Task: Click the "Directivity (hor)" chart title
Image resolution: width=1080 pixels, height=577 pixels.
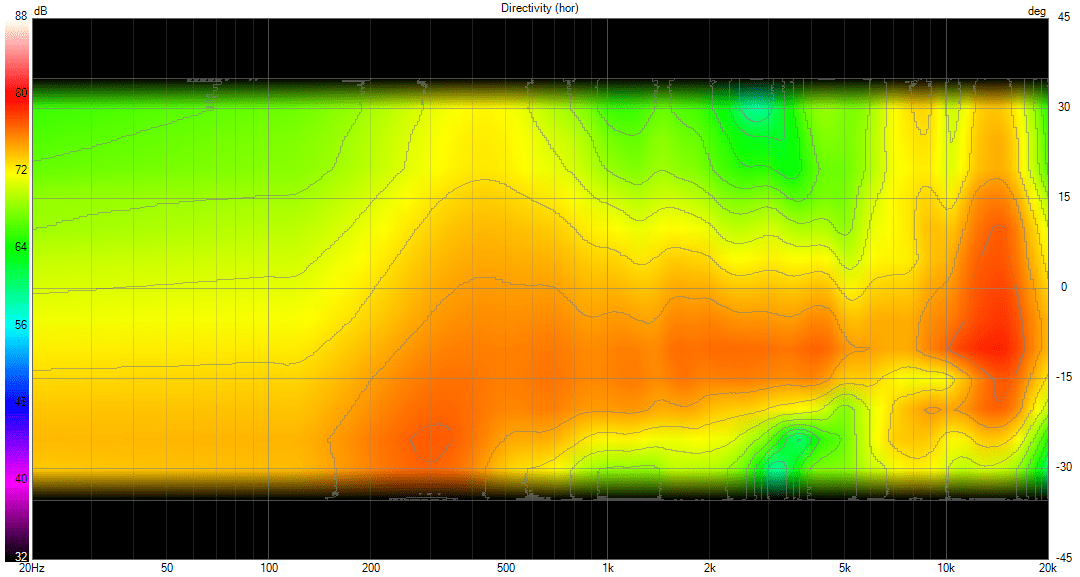Action: [x=539, y=8]
